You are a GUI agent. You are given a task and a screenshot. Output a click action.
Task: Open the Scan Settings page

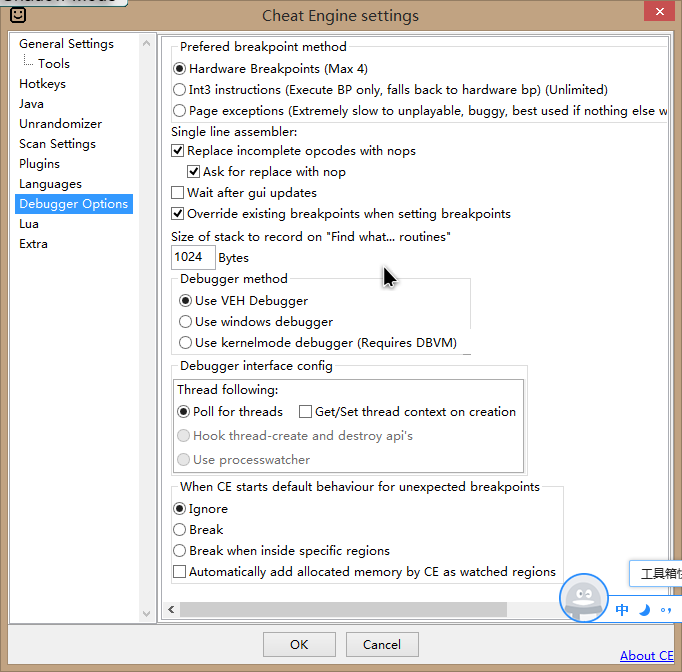click(57, 144)
